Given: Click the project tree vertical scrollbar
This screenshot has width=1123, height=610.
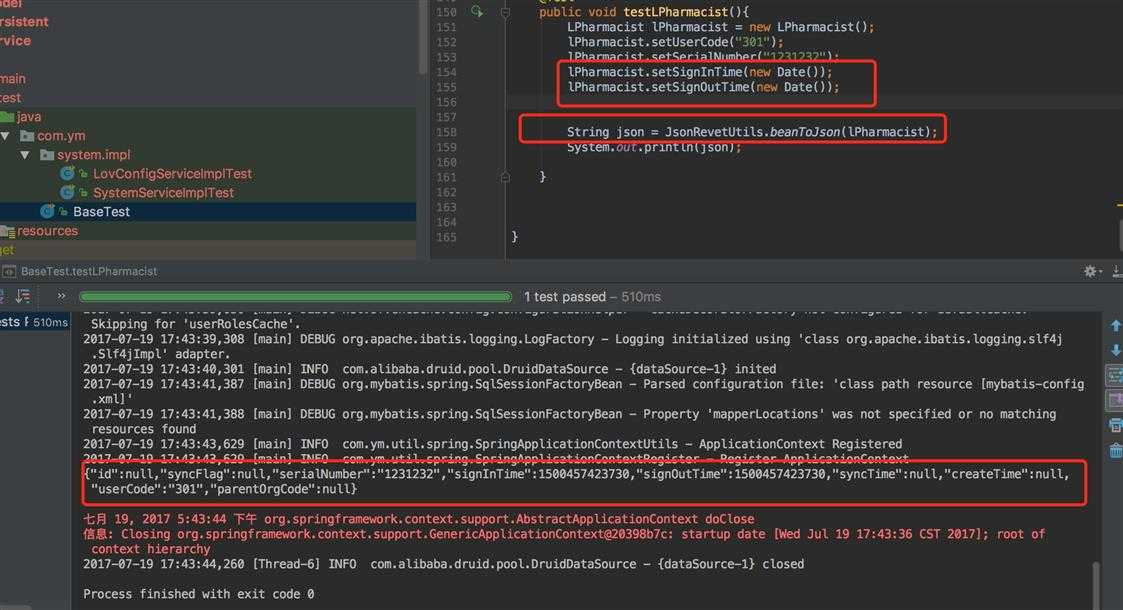Looking at the screenshot, I should 423,37.
